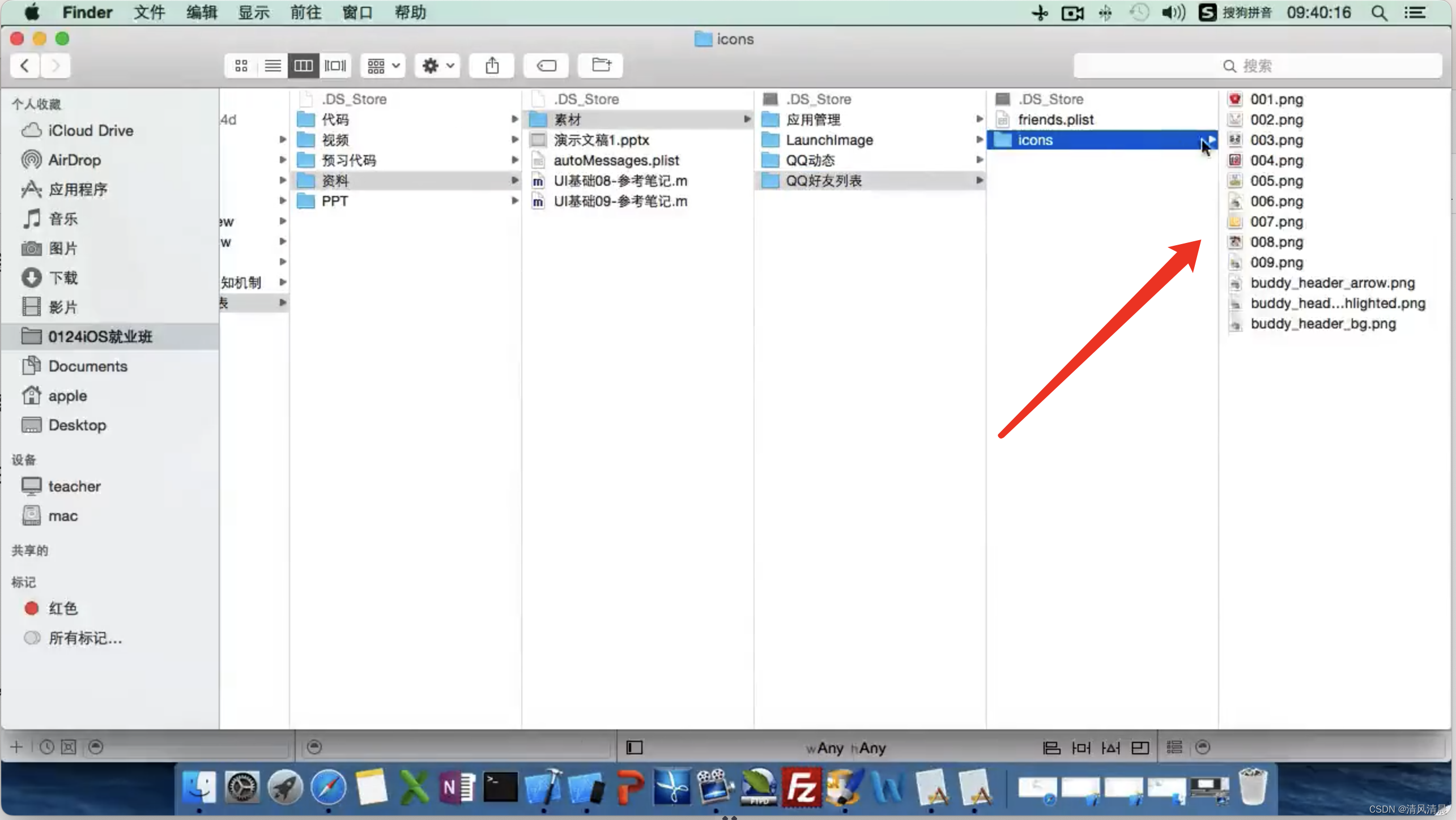Open the gear action menu
1456x820 pixels.
click(437, 66)
